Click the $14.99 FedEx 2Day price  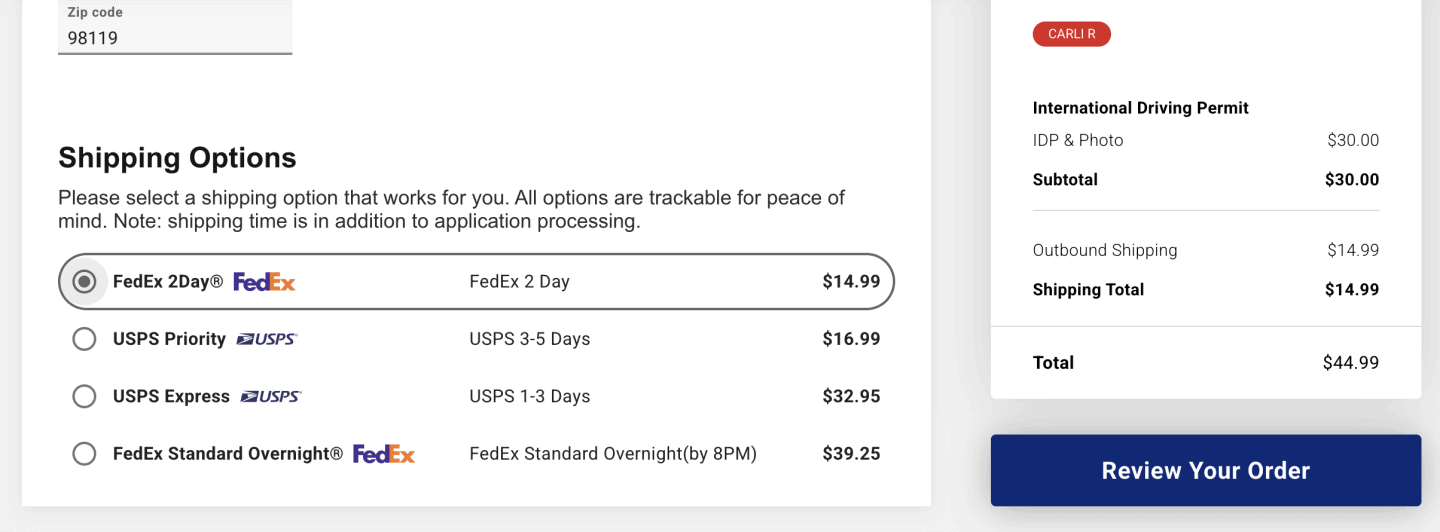(851, 282)
